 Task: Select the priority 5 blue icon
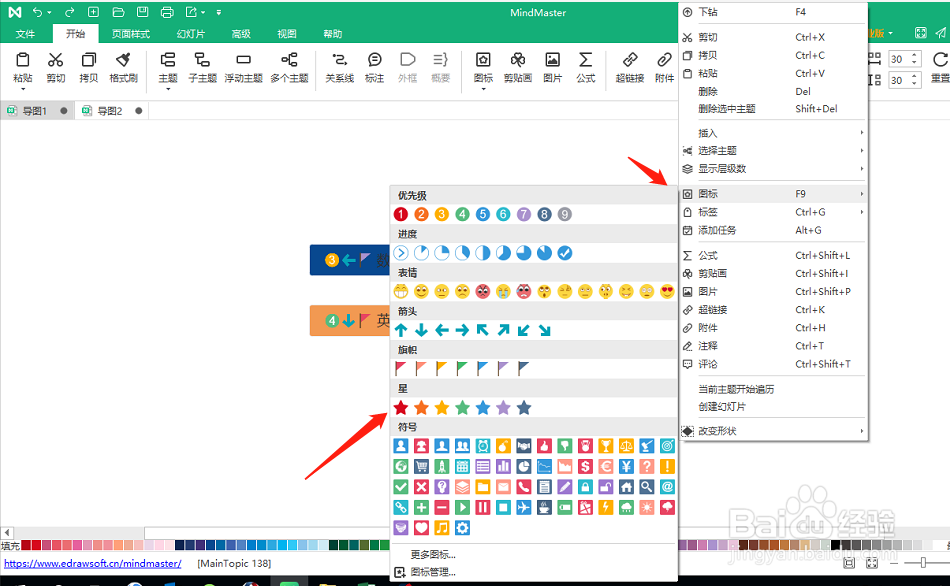[483, 215]
